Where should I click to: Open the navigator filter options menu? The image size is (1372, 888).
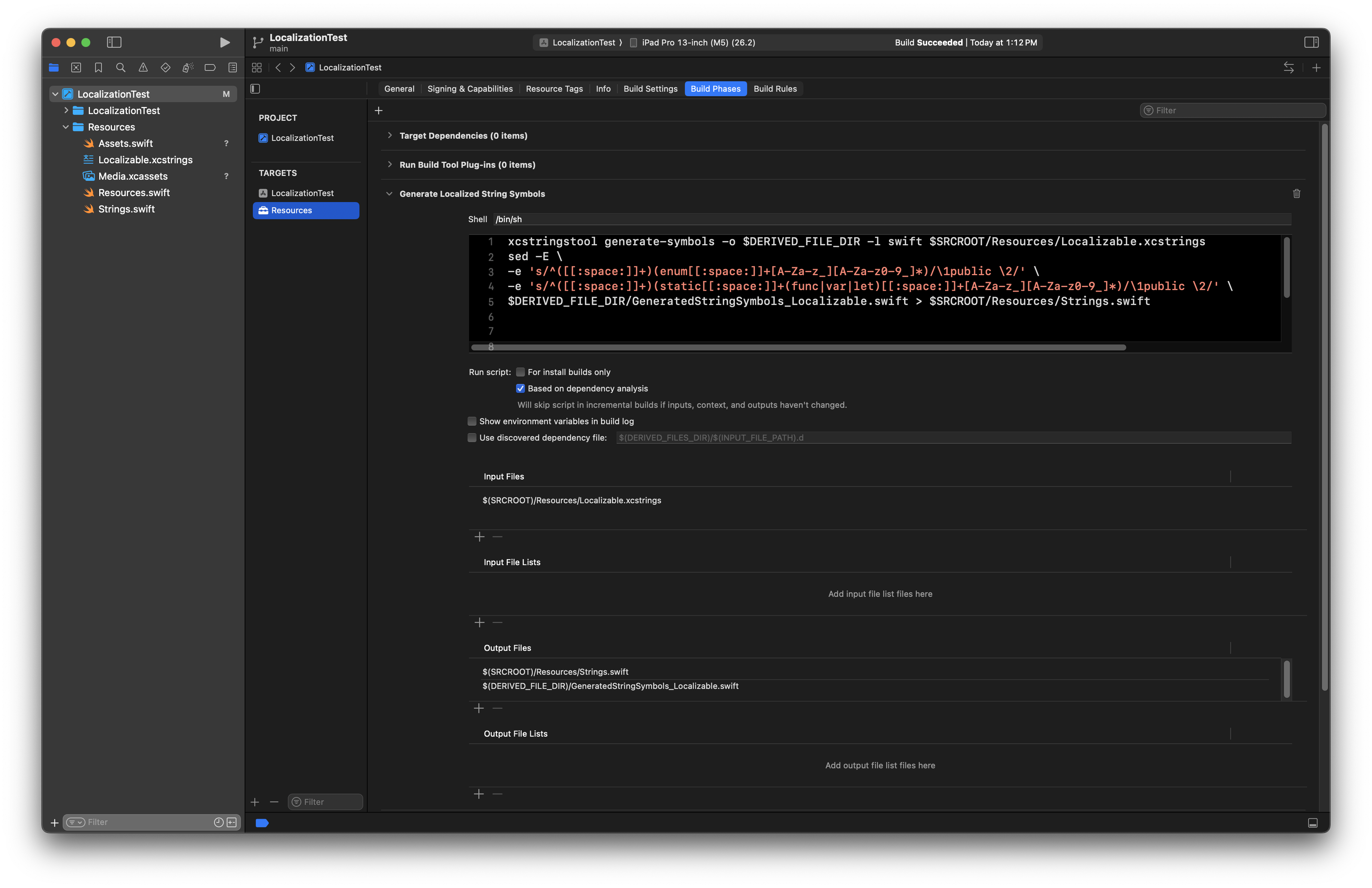[x=75, y=822]
